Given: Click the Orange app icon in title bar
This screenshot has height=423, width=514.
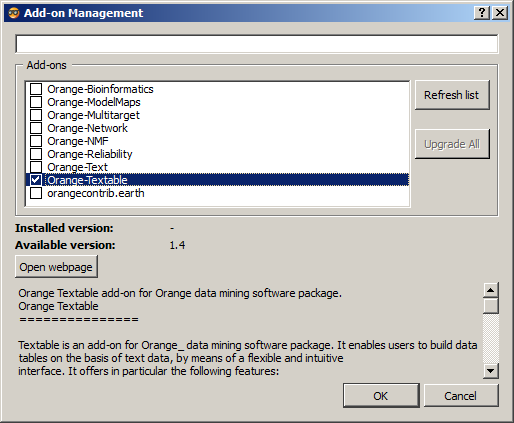Looking at the screenshot, I should click(14, 13).
